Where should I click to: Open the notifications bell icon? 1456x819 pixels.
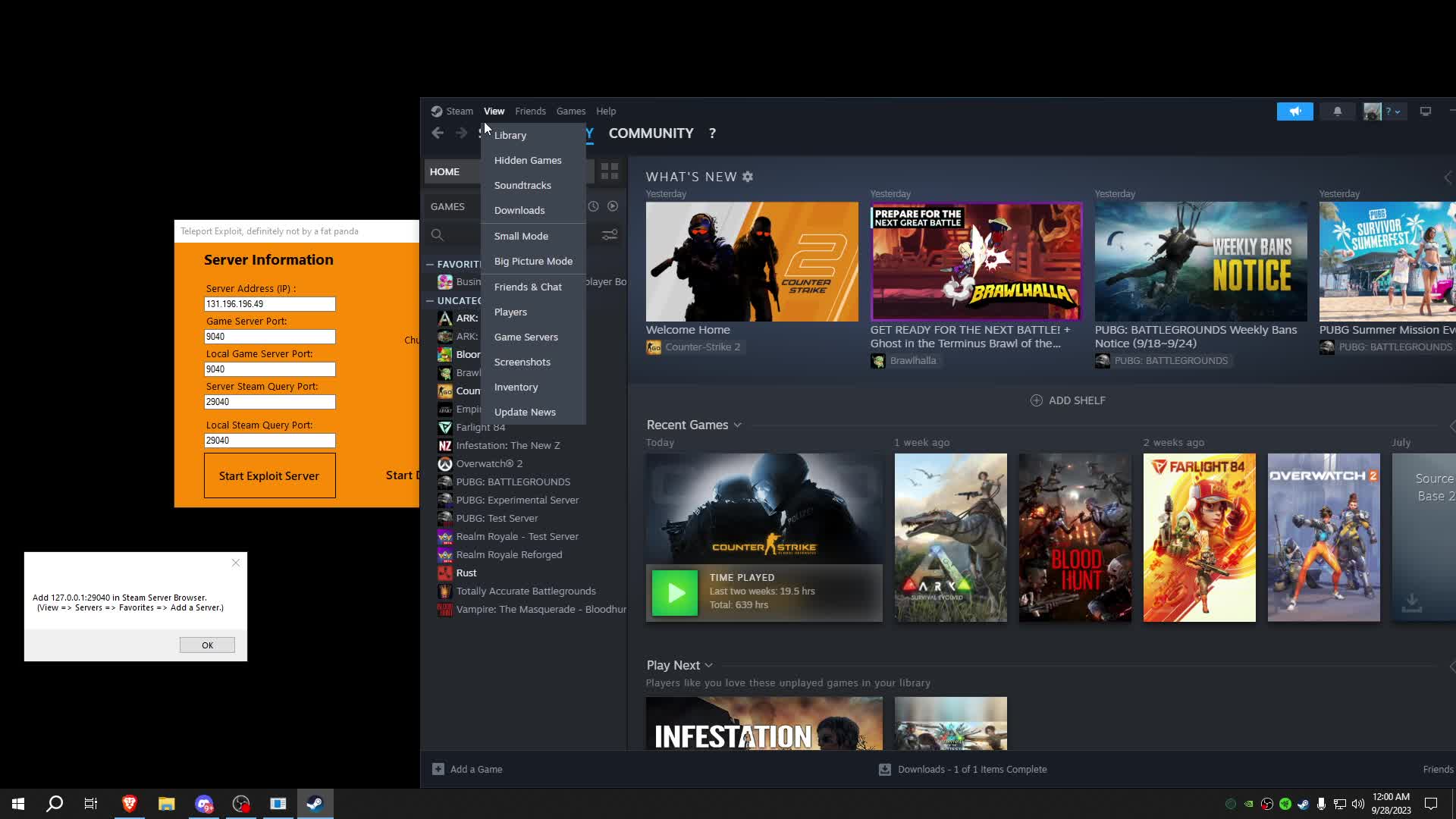1337,111
